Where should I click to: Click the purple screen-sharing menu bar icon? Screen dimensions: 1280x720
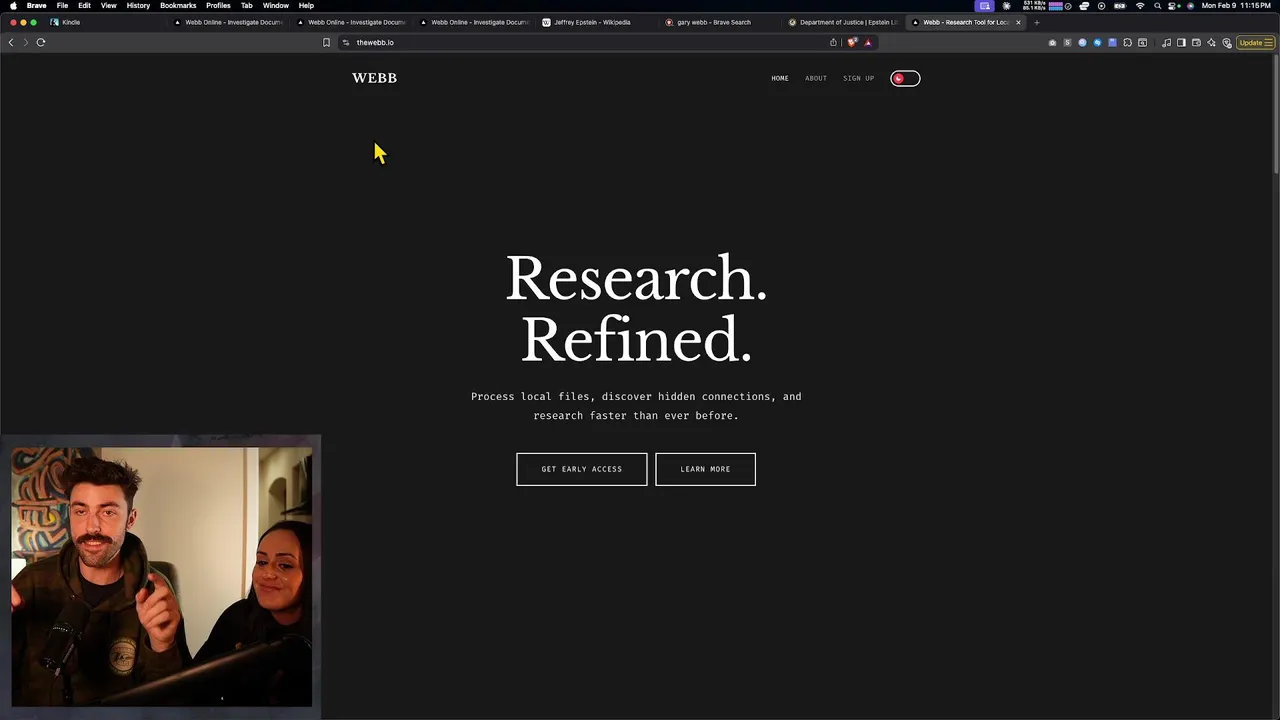985,6
